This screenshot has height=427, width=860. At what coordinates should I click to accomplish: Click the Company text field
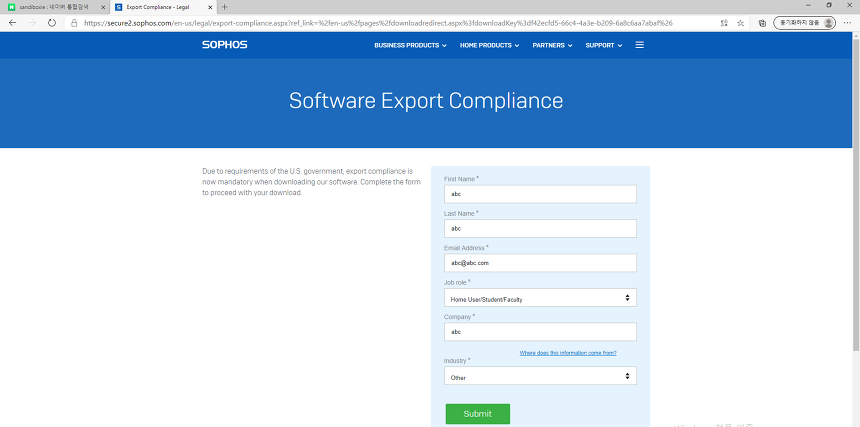coord(540,332)
